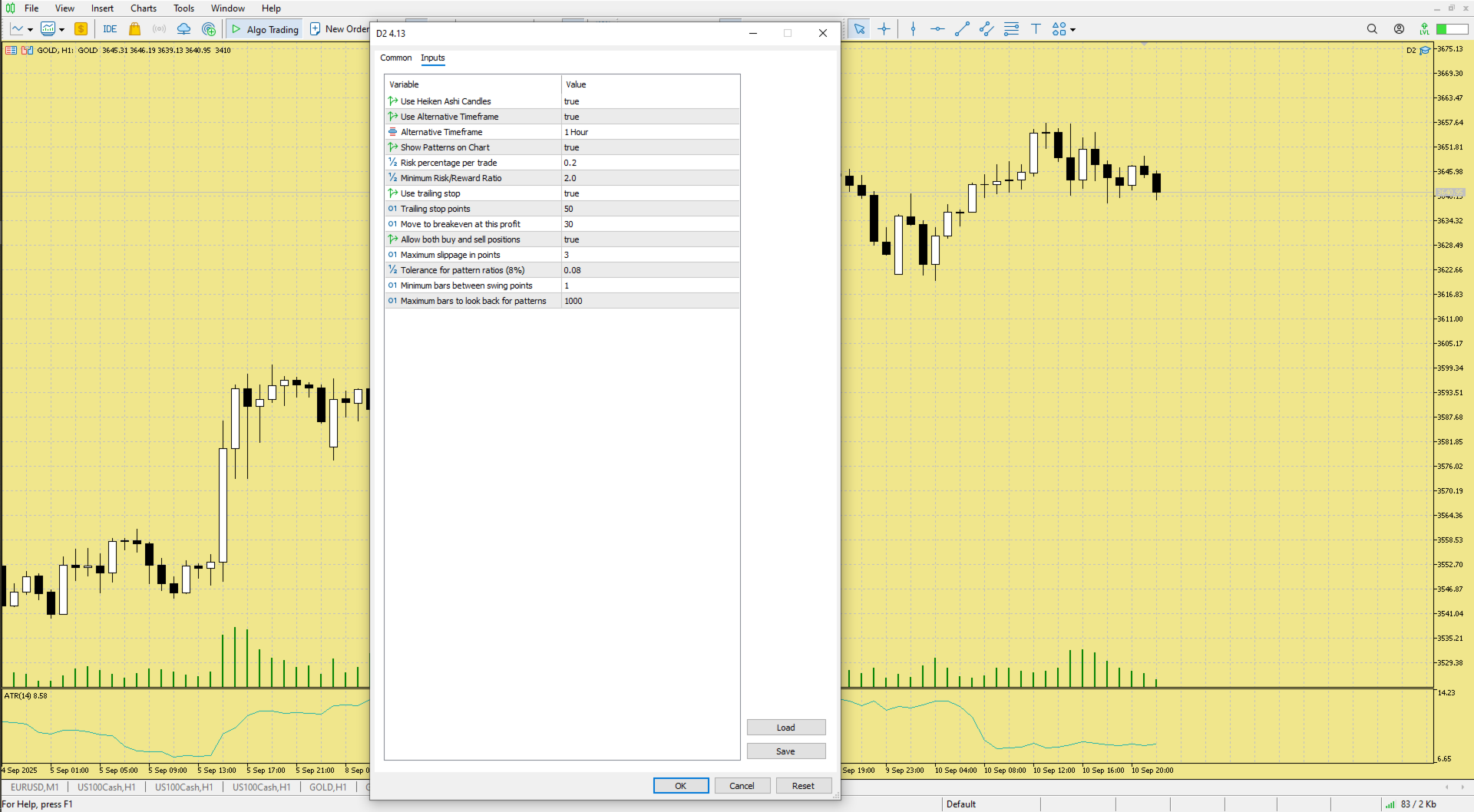Select the vertical line drawing tool
This screenshot has height=812, width=1474.
(x=913, y=29)
